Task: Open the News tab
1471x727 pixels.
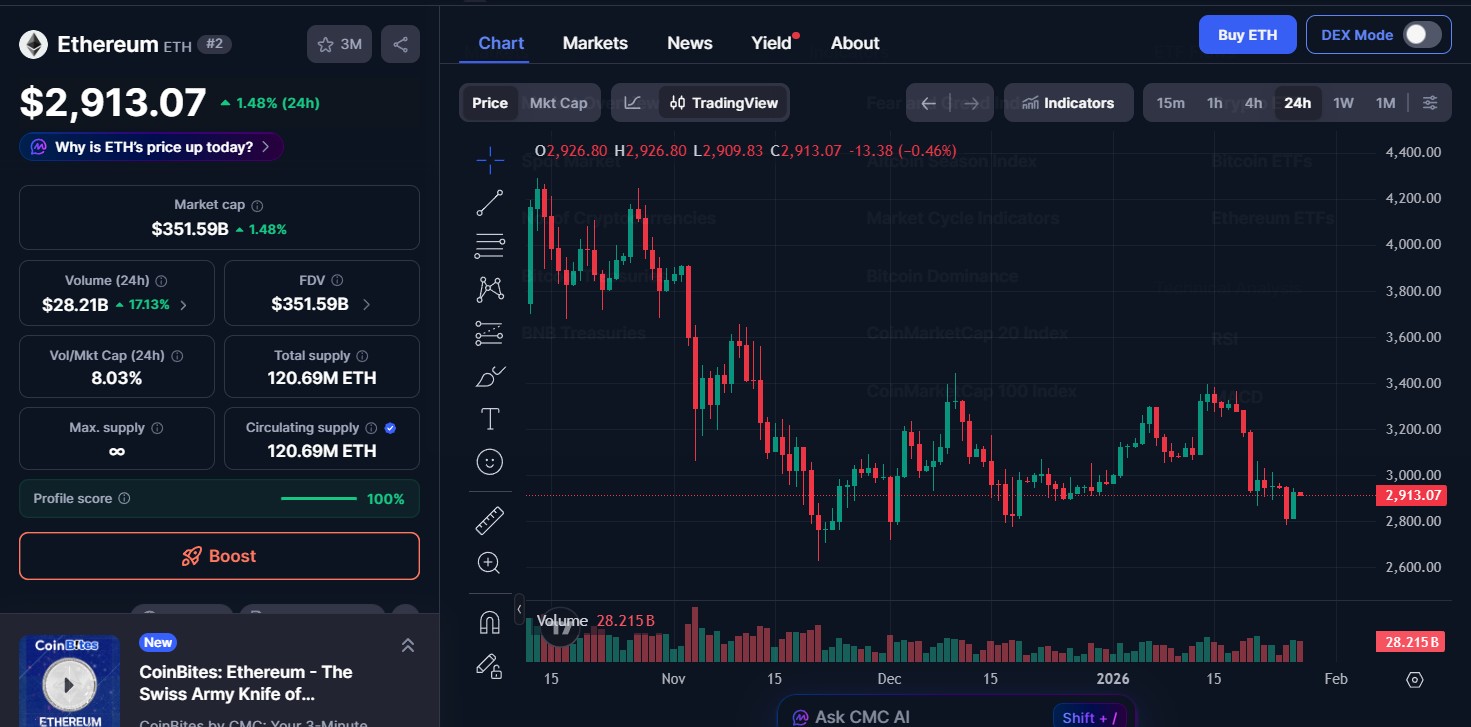Action: coord(689,42)
